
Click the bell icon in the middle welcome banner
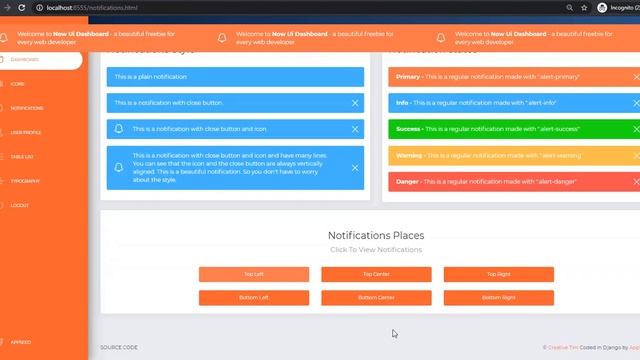point(222,38)
